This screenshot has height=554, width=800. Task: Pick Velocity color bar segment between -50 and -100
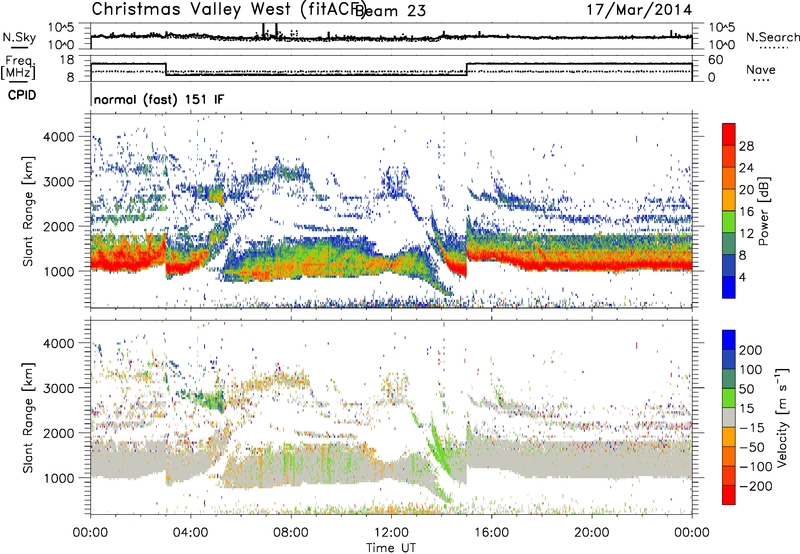(x=729, y=456)
